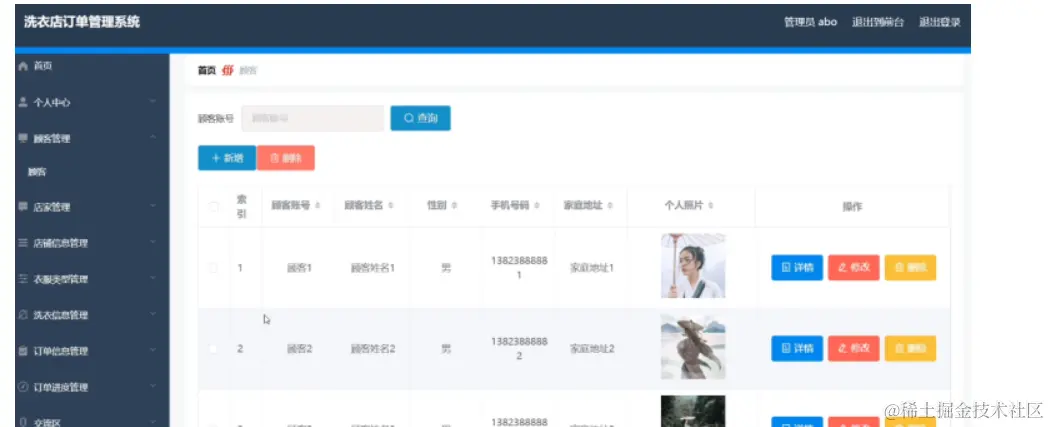Click the 首页 breadcrumb link
Image resolution: width=1050 pixels, height=427 pixels.
click(x=207, y=70)
